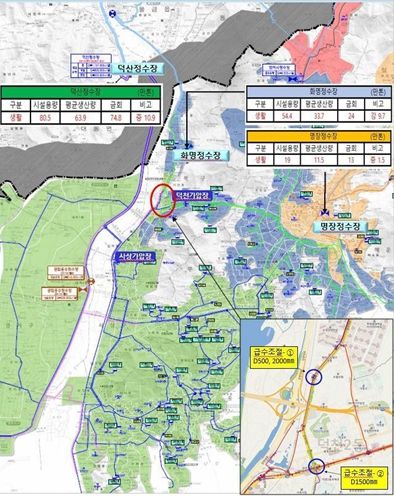Click the blue circular intake icon at top
Screen dimensions: 394x496
[x=113, y=14]
